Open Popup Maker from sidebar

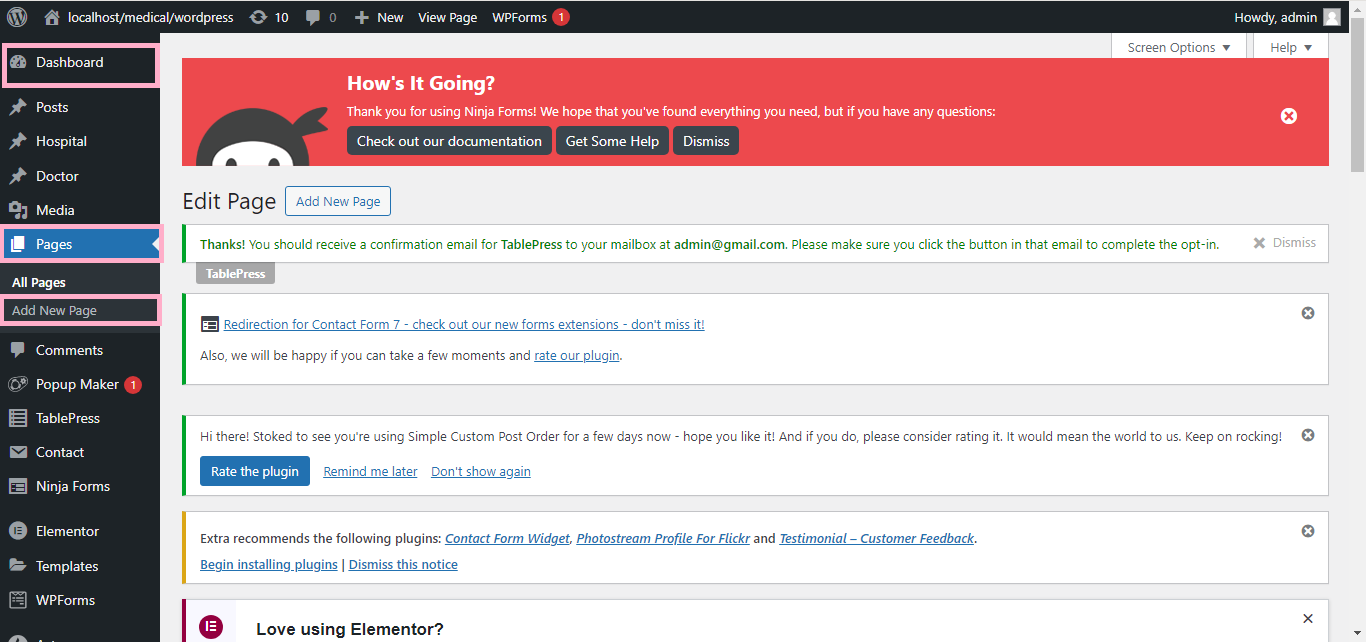[x=77, y=384]
